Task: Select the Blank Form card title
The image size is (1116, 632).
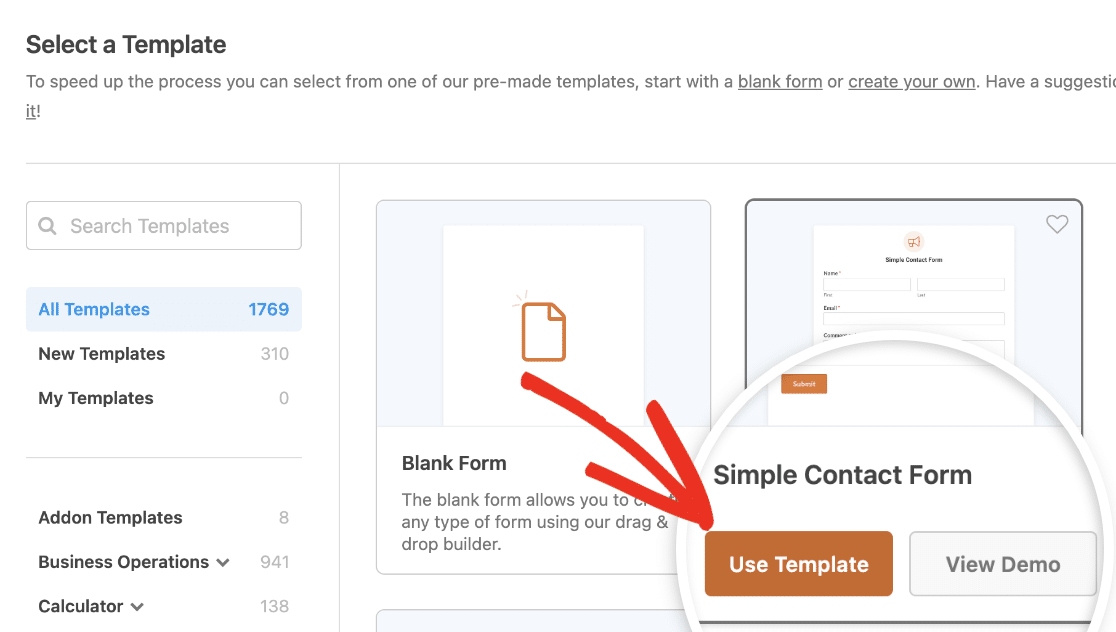Action: click(x=454, y=463)
